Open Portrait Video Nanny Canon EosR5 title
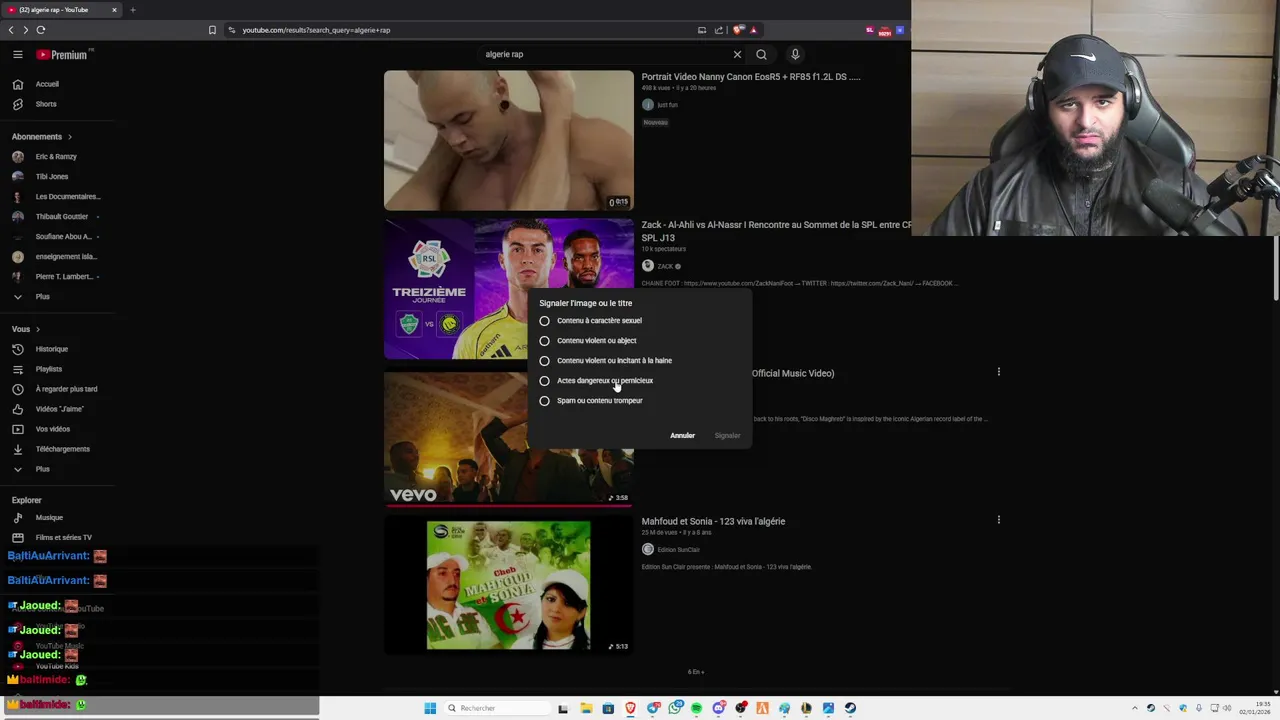 [x=751, y=77]
